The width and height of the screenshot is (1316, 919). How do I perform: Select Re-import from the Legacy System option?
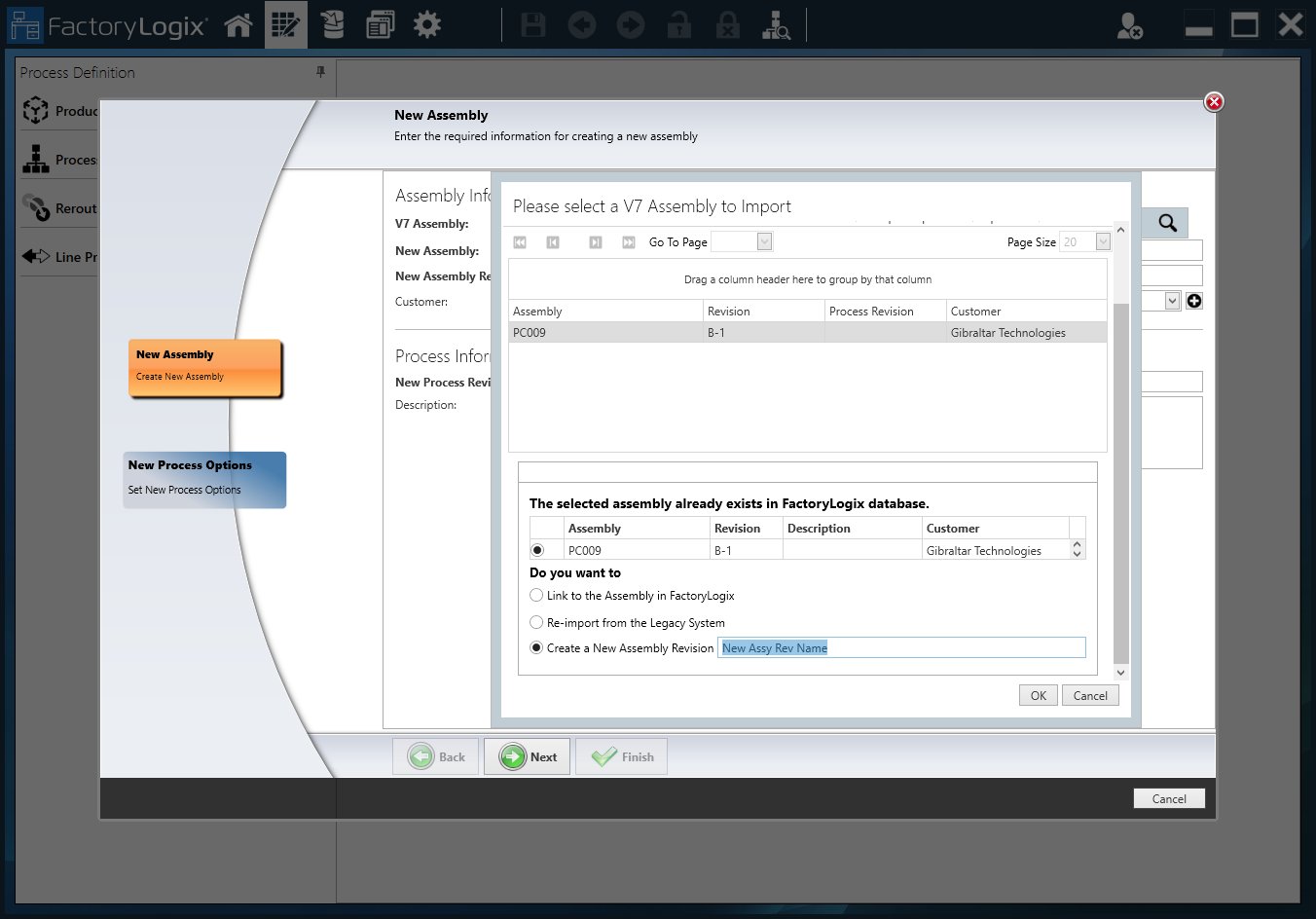(536, 622)
